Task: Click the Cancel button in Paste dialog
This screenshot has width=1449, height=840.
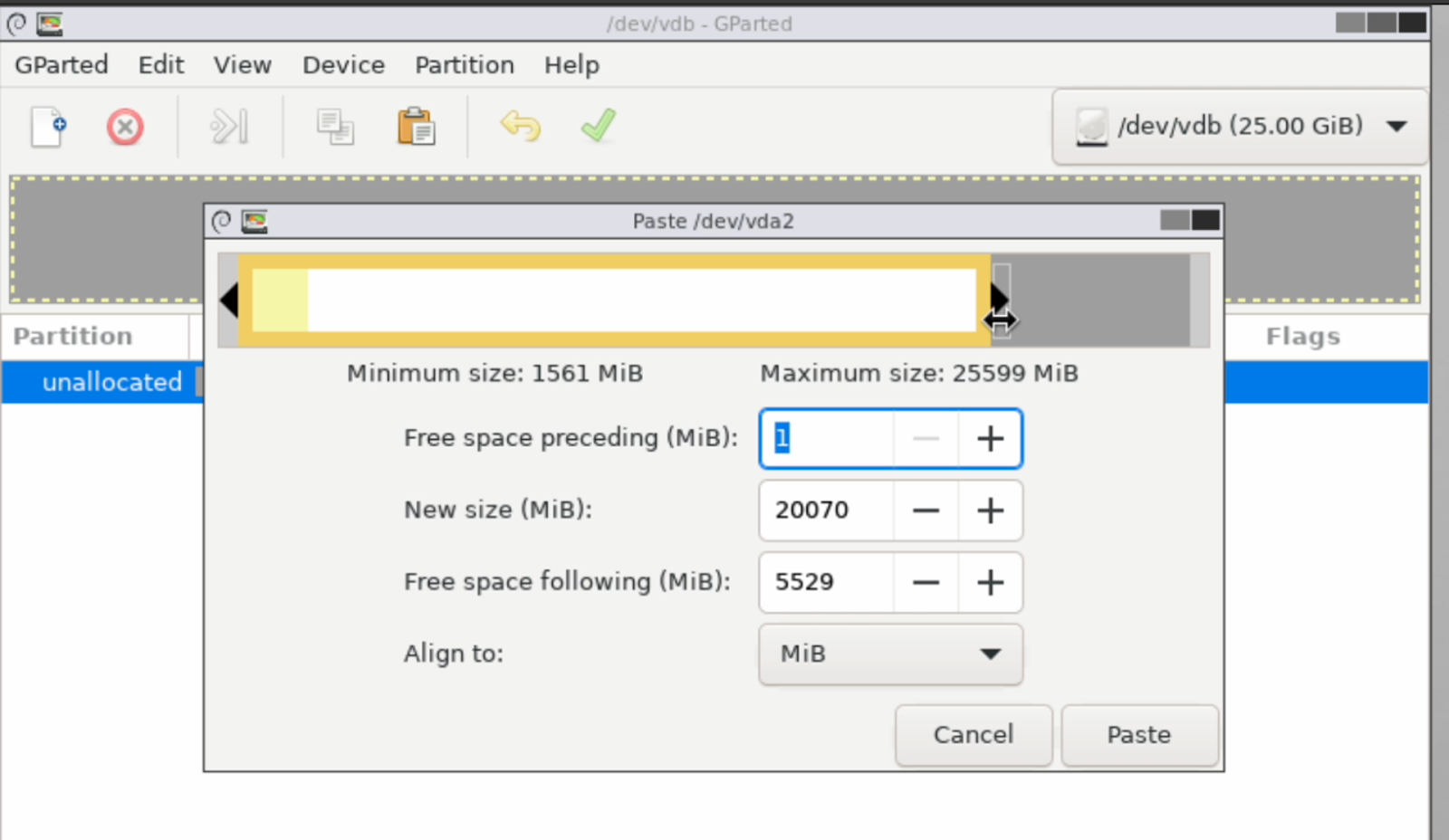Action: pos(974,735)
